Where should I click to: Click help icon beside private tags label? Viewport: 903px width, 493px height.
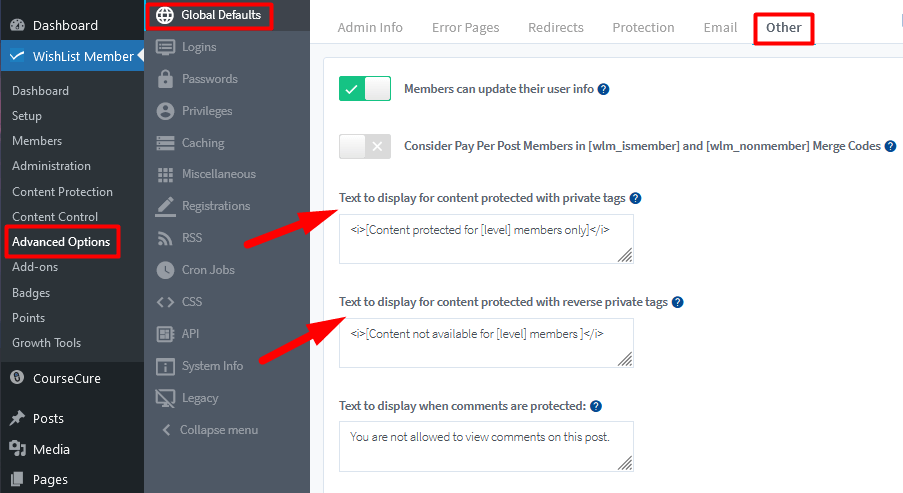[x=635, y=198]
